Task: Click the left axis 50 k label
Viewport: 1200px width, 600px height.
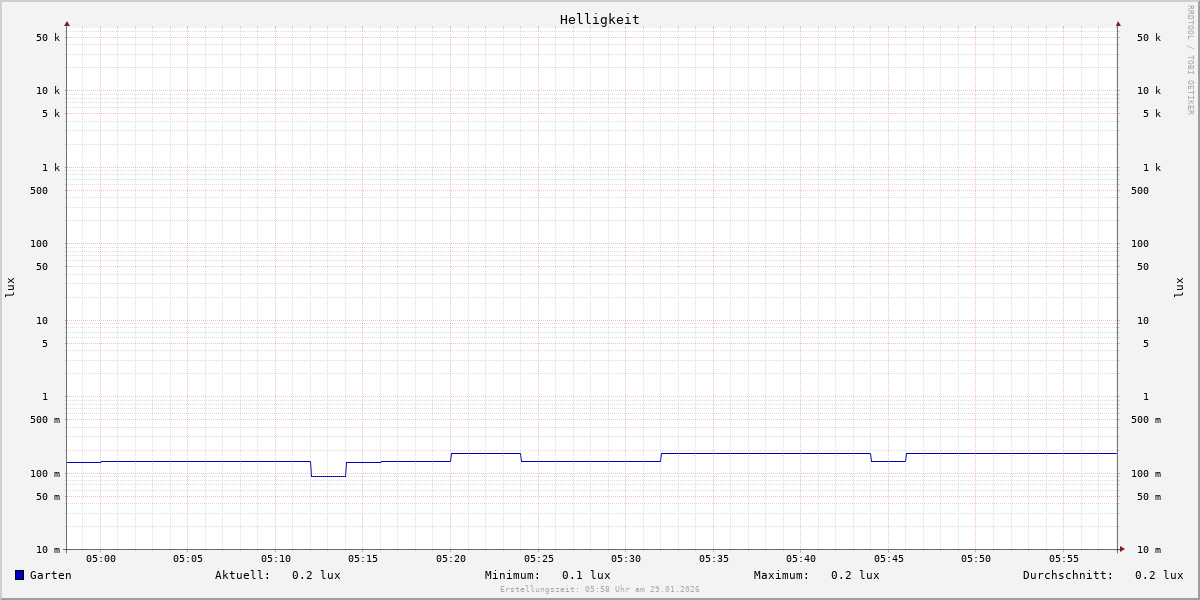Action: 48,38
